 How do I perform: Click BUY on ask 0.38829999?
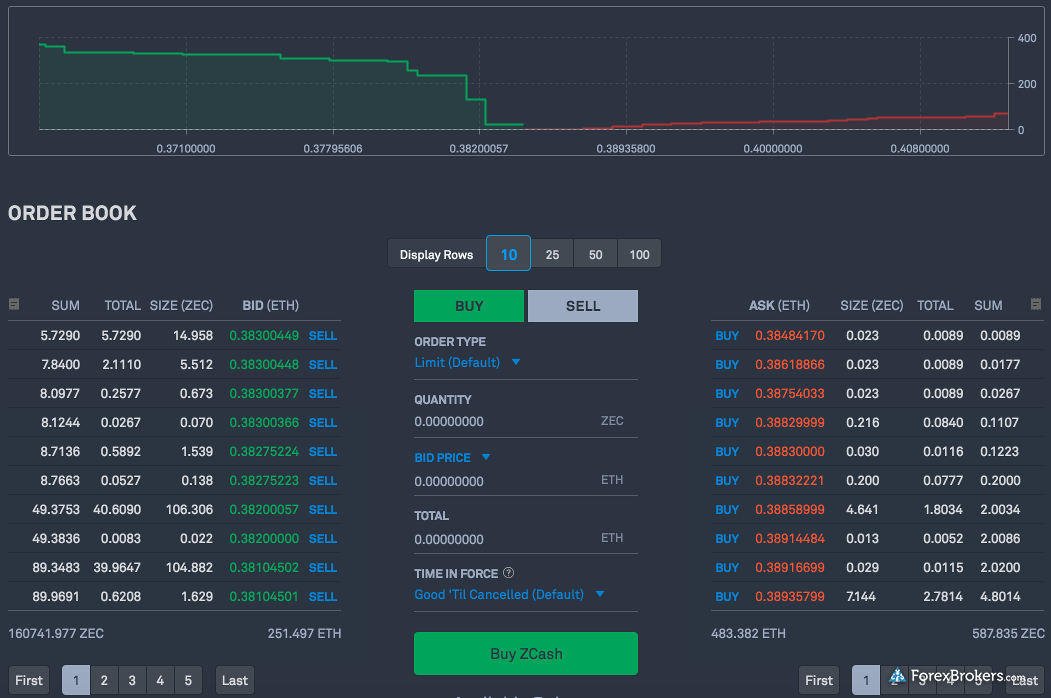click(727, 422)
